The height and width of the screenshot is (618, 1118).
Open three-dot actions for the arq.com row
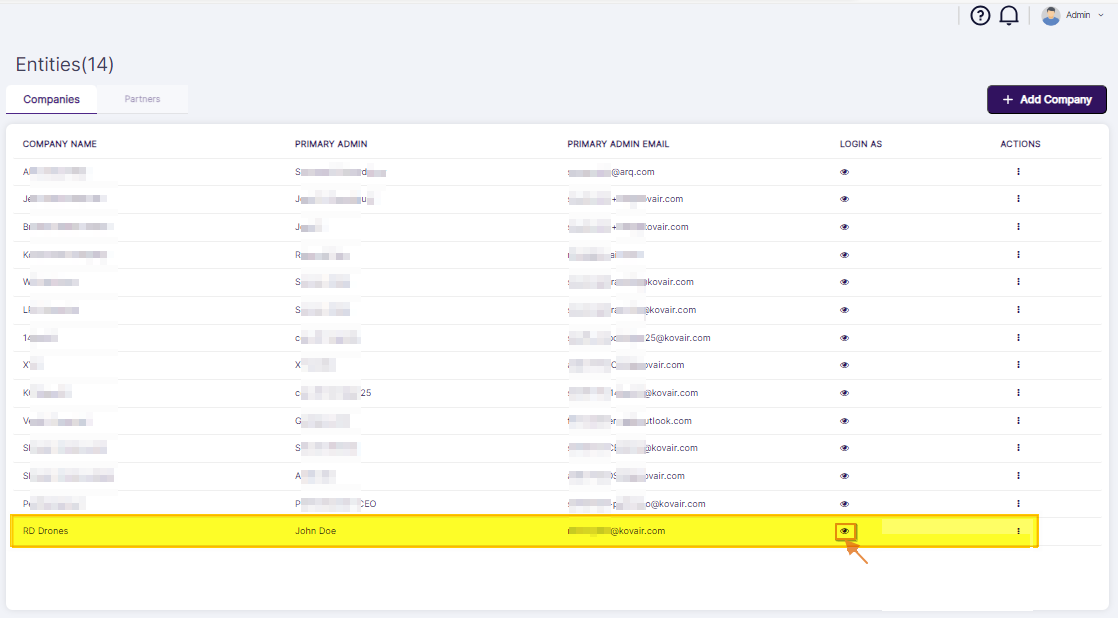coord(1018,172)
